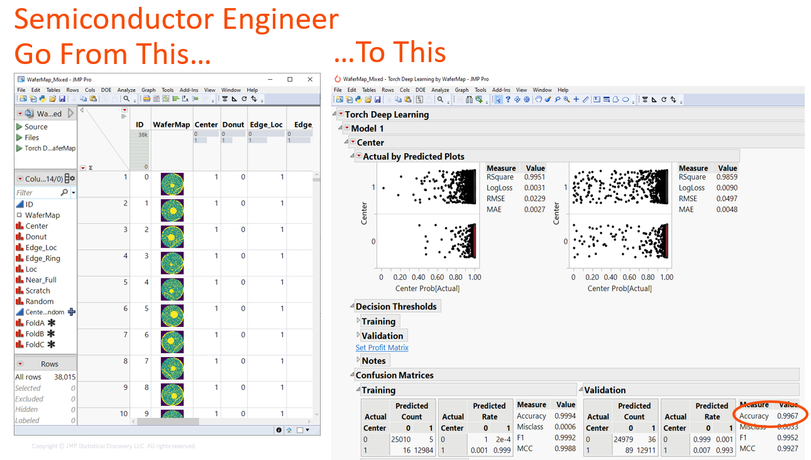Click the Edge_Loc column header

[266, 125]
